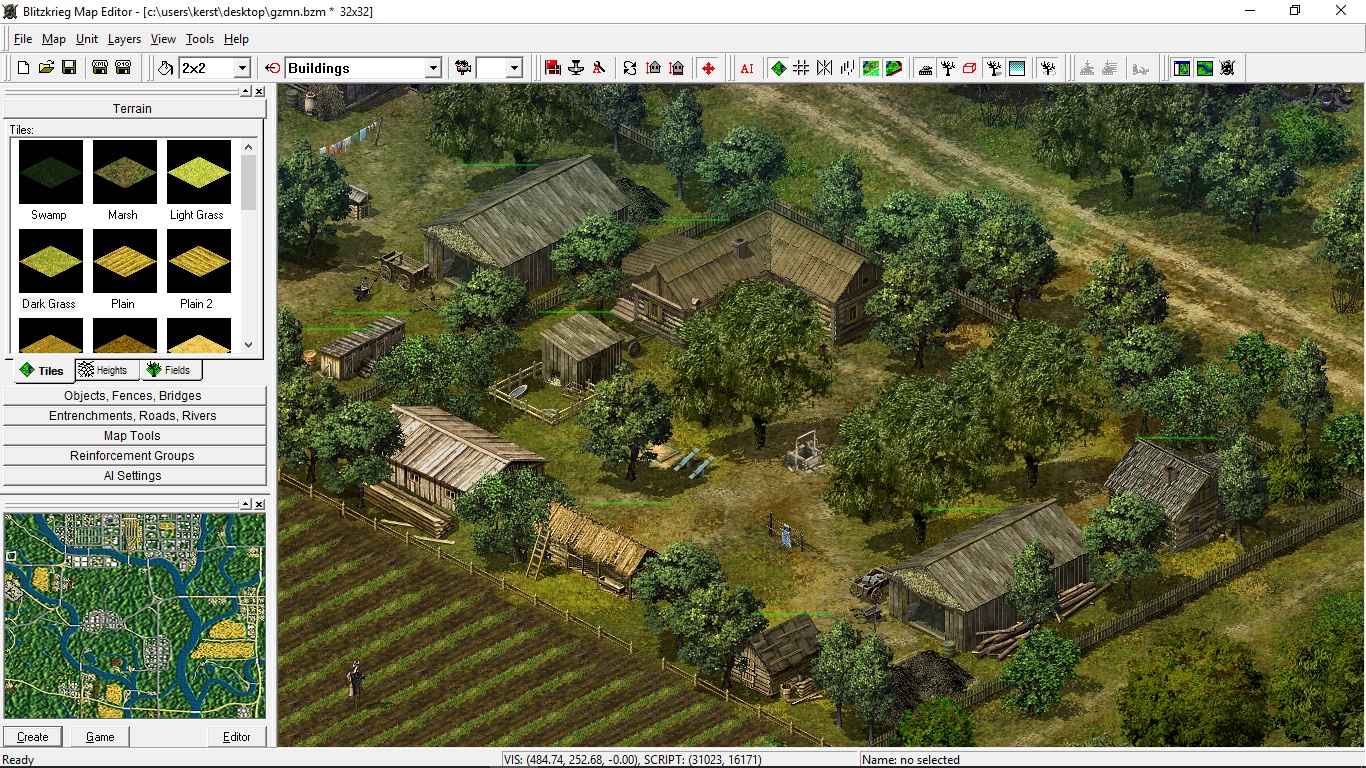Viewport: 1366px width, 768px height.
Task: Click the red letter A toolbar icon
Action: [x=599, y=68]
